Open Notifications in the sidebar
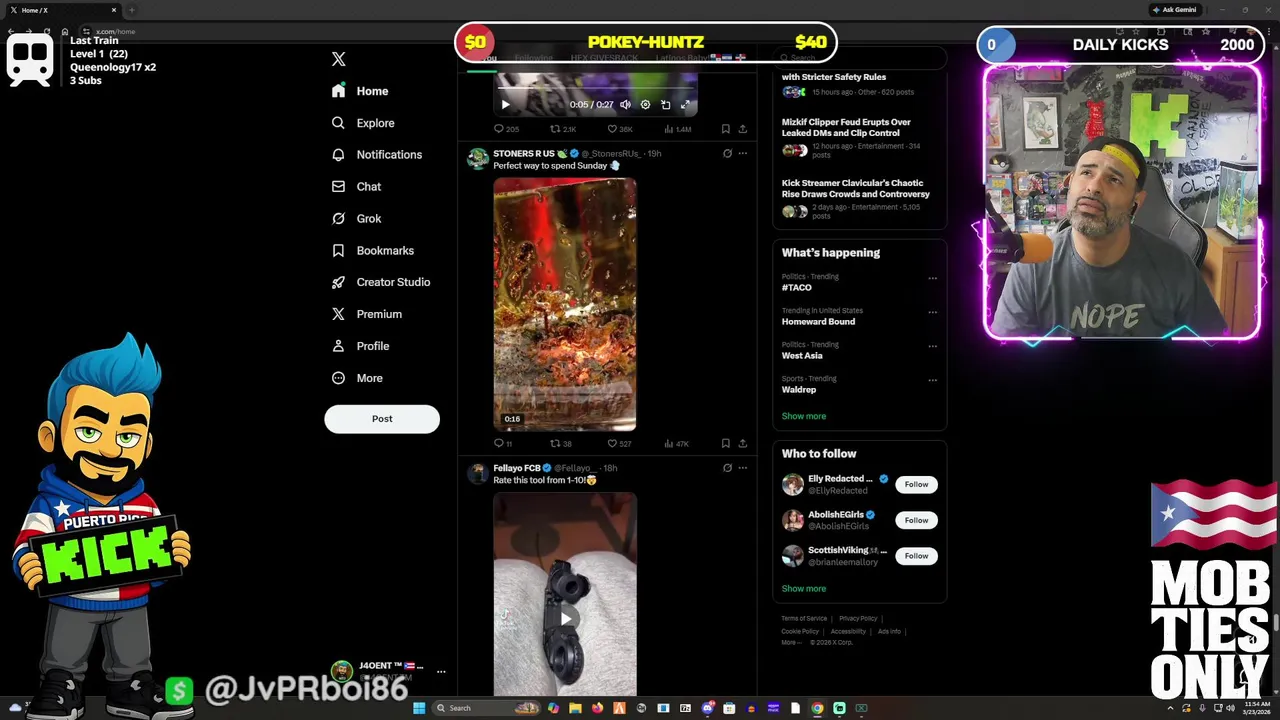1280x720 pixels. [376, 155]
